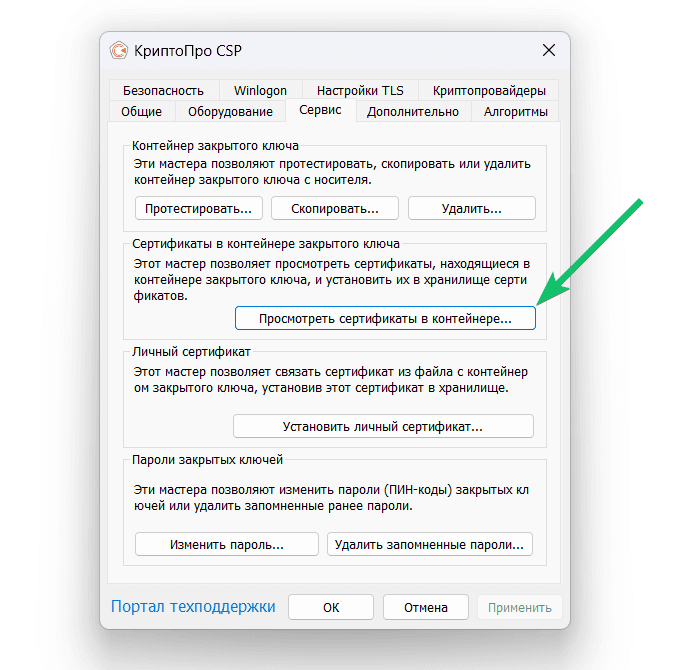Open the Winlogon tab

point(260,91)
